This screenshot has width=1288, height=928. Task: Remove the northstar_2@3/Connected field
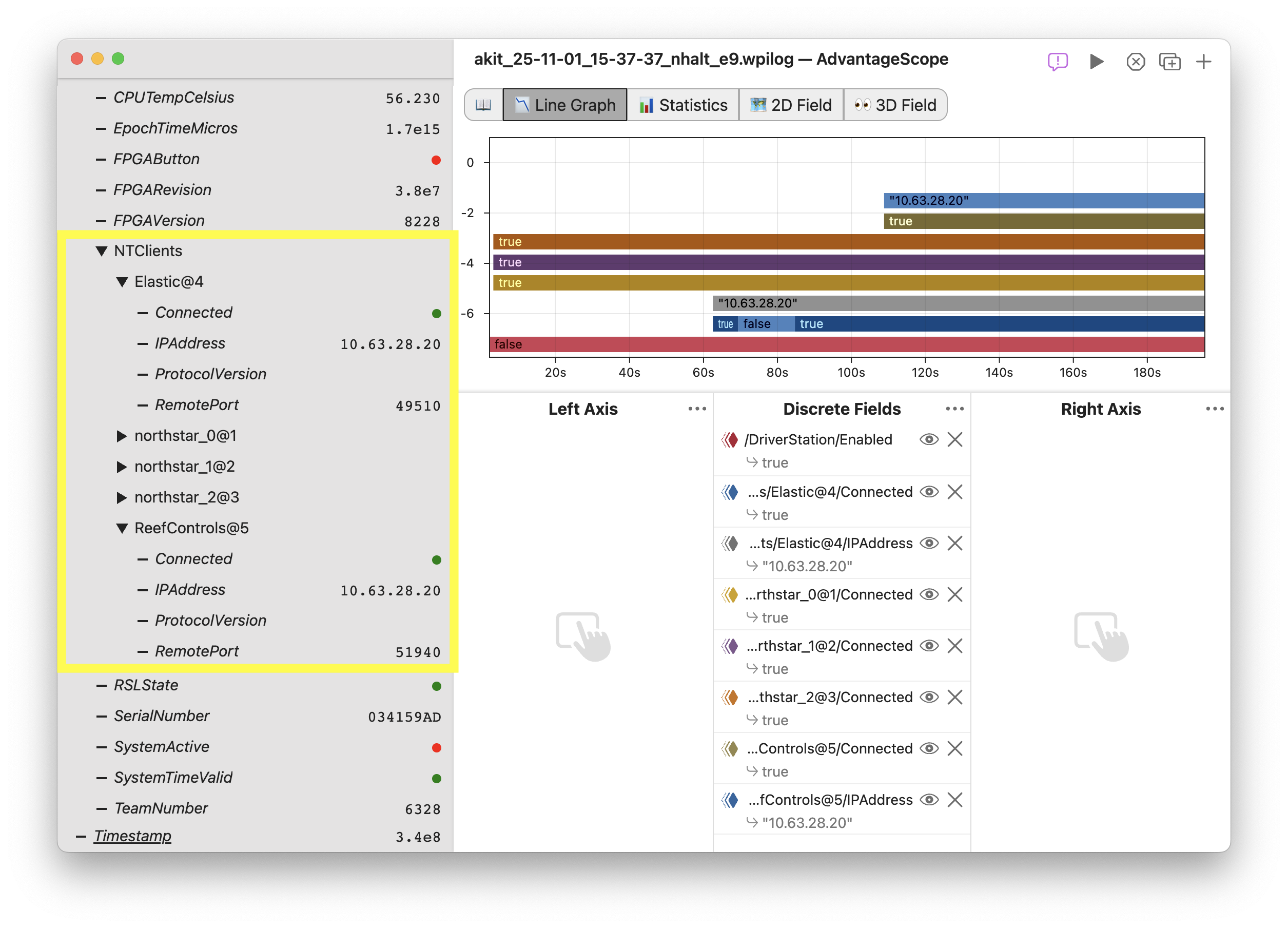[955, 697]
